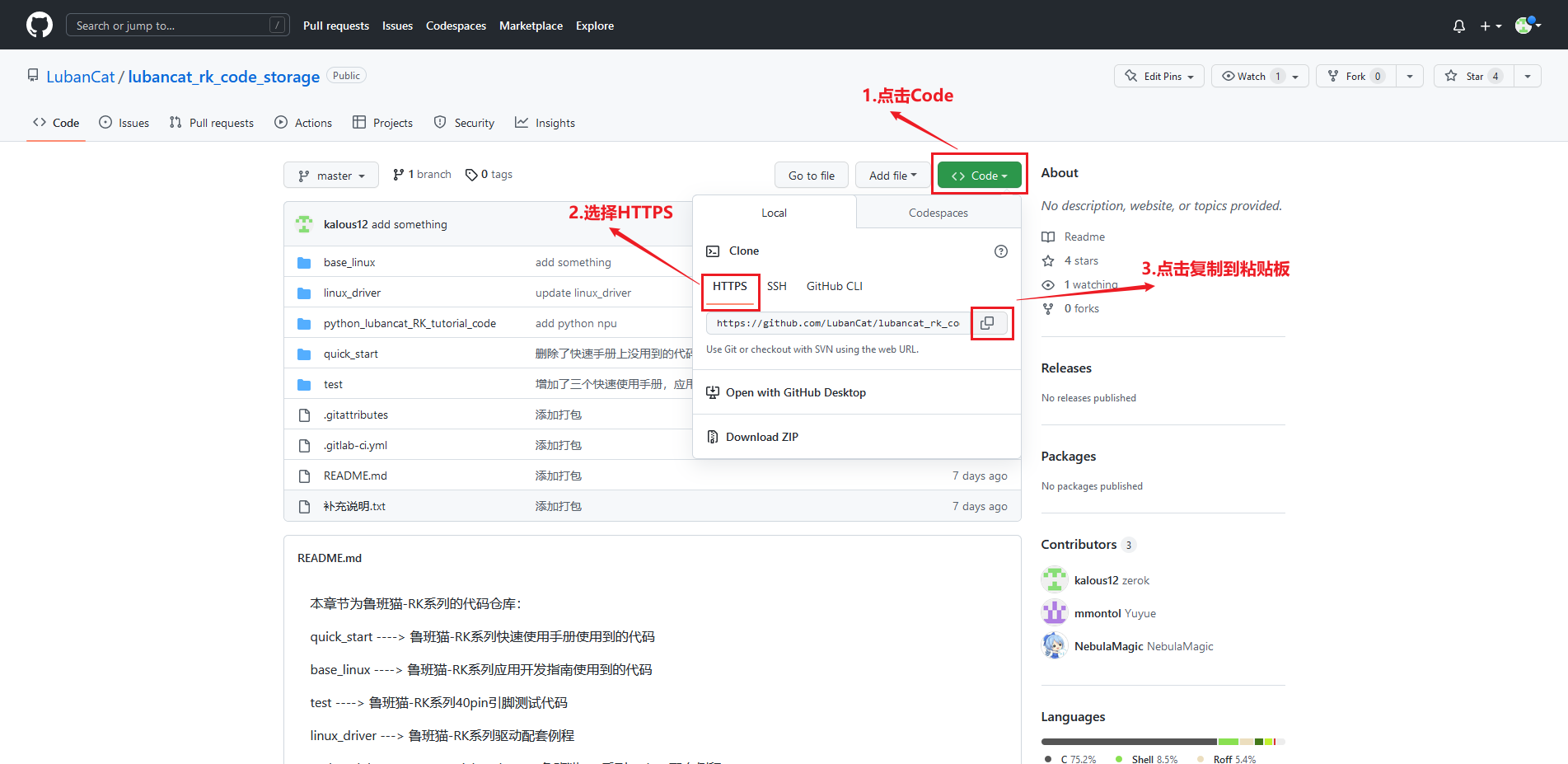Image resolution: width=1568 pixels, height=764 pixels.
Task: Expand the Star lists dropdown arrow
Action: [1528, 76]
